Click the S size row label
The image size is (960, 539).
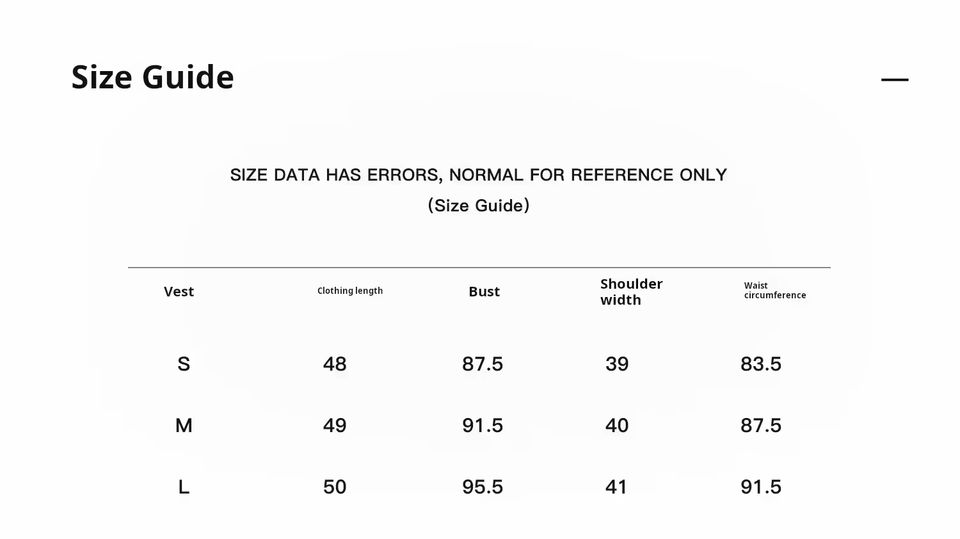[x=183, y=365]
